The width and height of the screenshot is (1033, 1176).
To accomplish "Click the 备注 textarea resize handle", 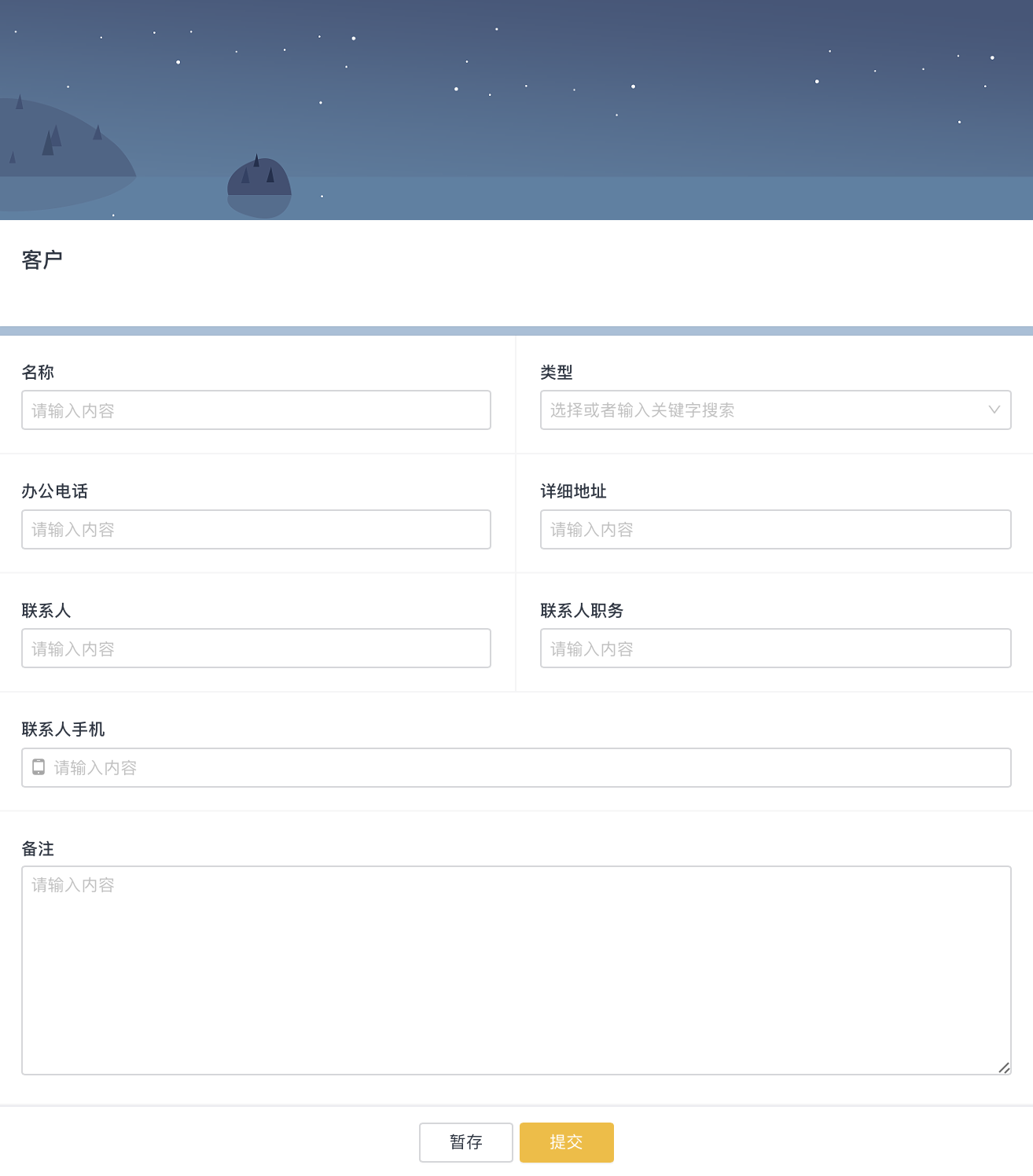I will point(1004,1068).
